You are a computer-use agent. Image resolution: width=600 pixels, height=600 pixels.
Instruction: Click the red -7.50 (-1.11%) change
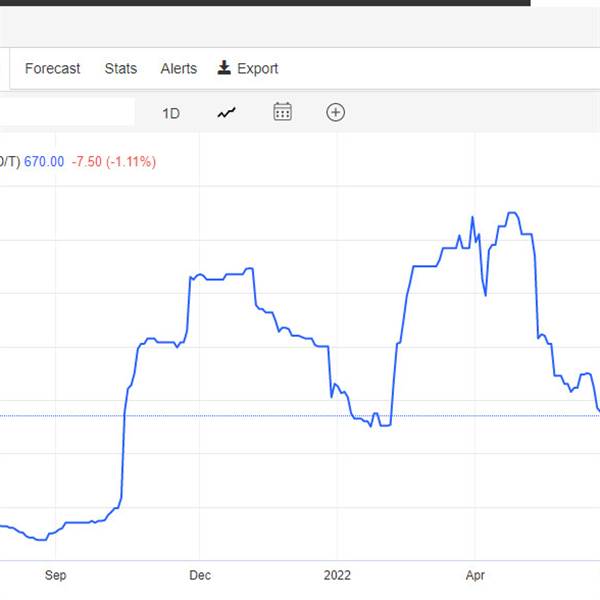point(114,162)
